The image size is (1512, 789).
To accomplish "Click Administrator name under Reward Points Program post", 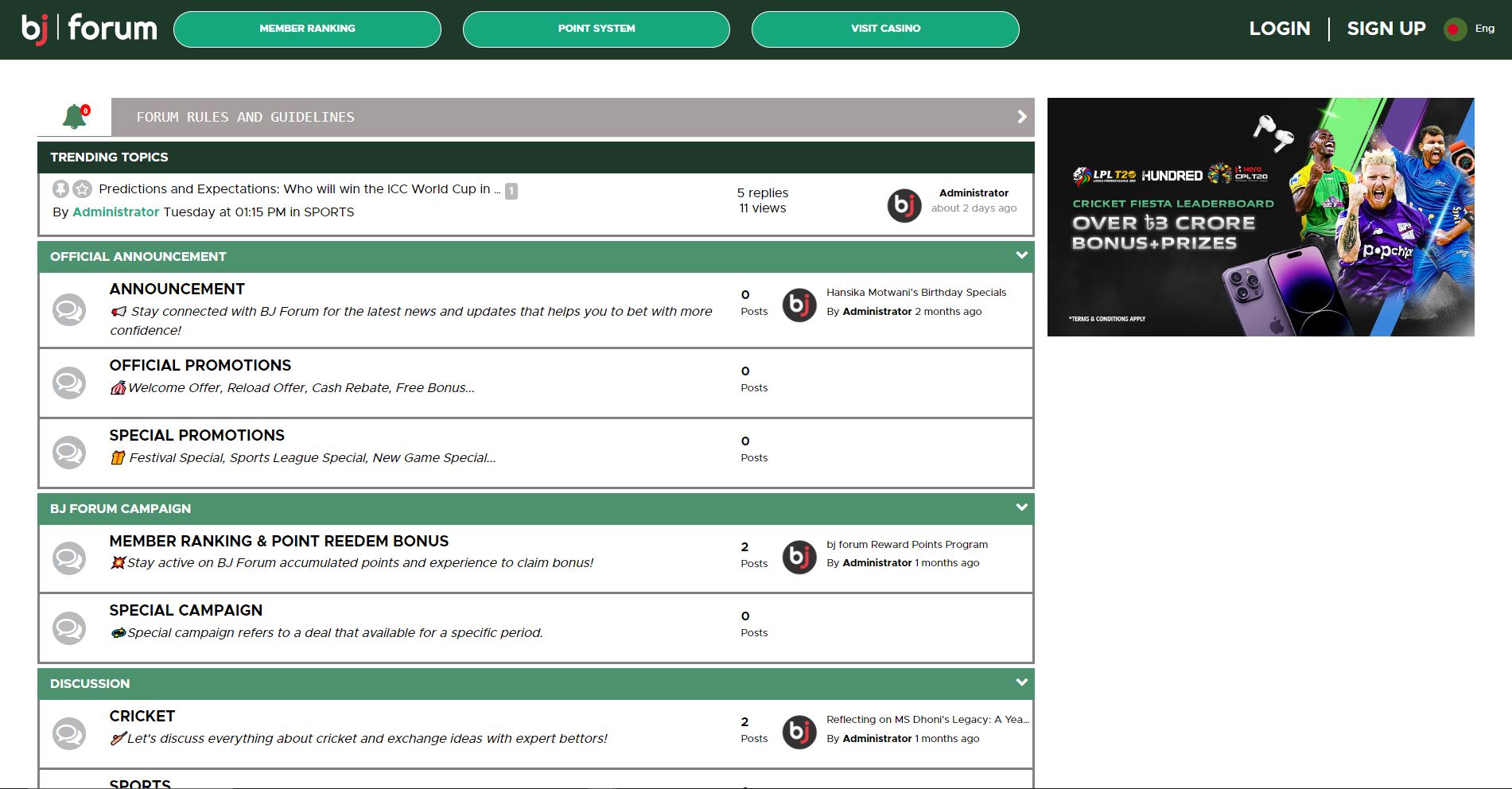I will pos(877,563).
